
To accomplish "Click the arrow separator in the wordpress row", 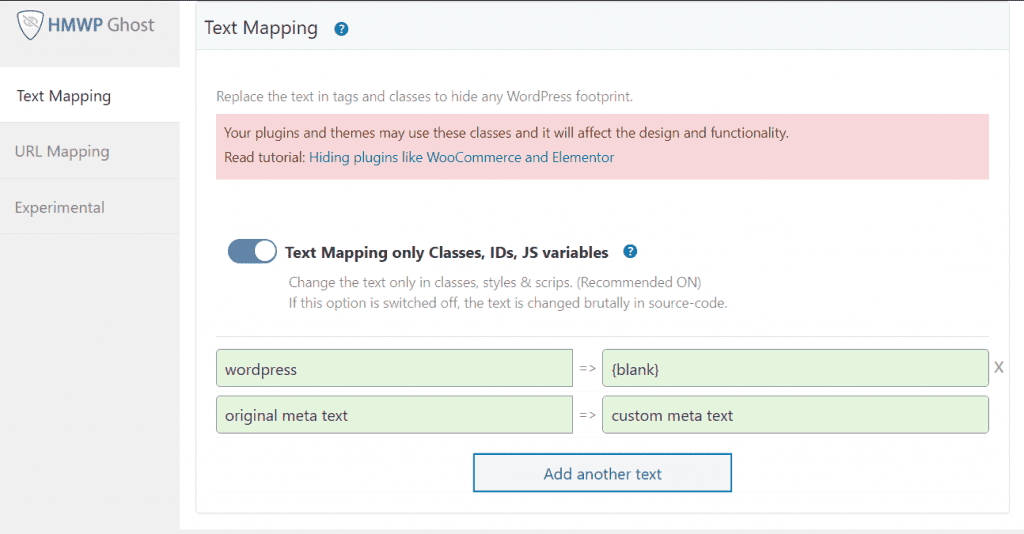I will click(x=588, y=369).
